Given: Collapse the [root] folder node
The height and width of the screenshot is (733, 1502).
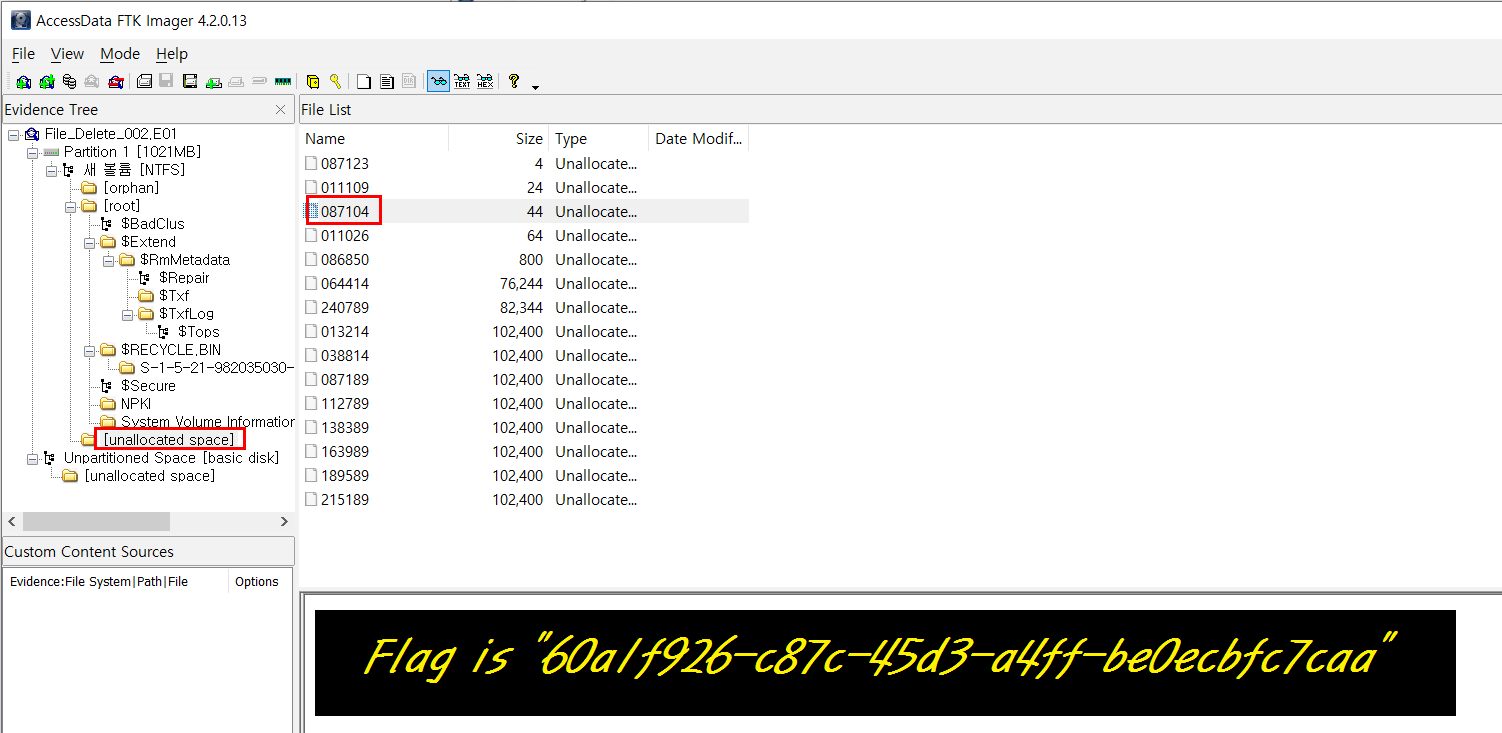Looking at the screenshot, I should (69, 206).
